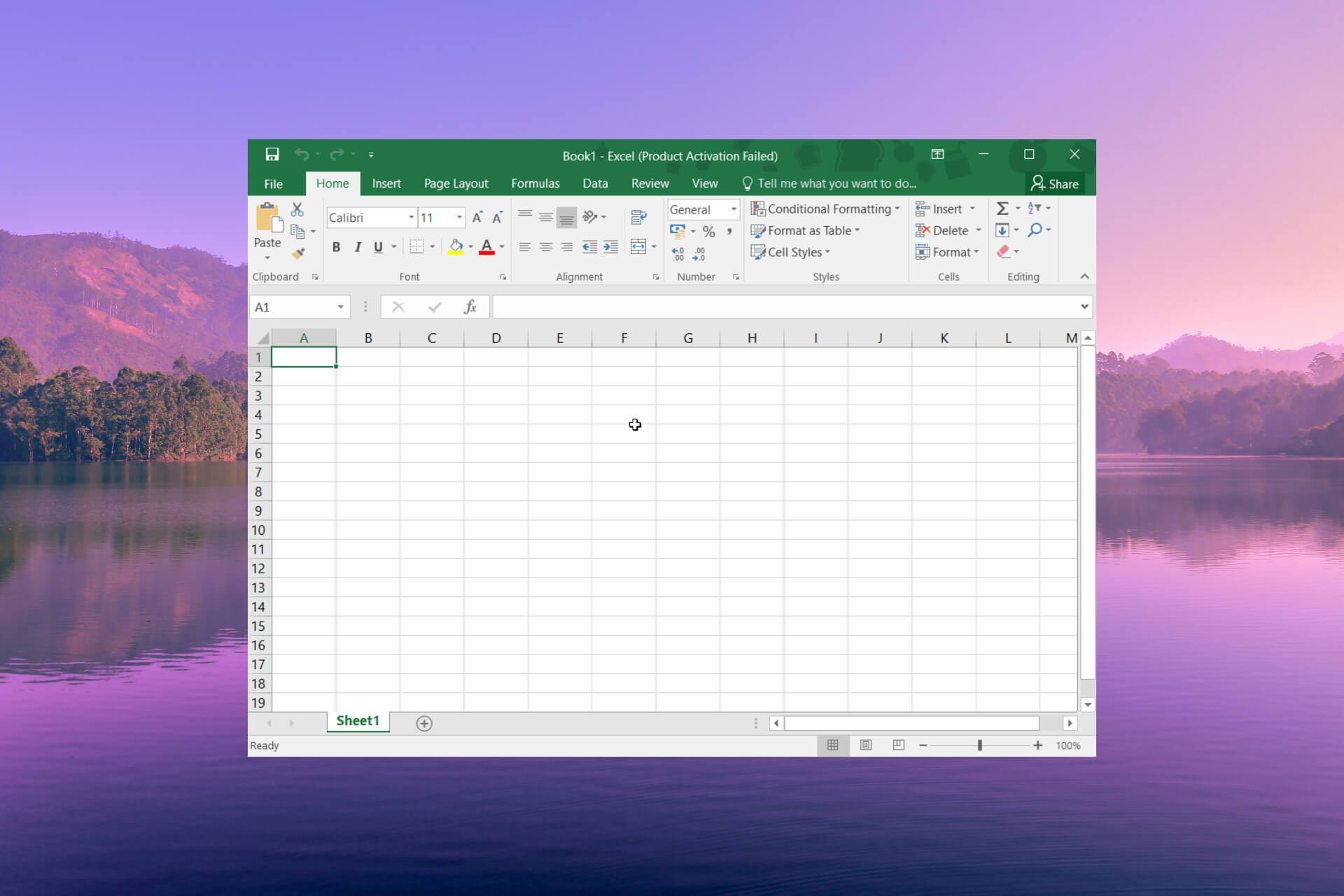
Task: Click the Cut scissors icon
Action: (x=297, y=209)
